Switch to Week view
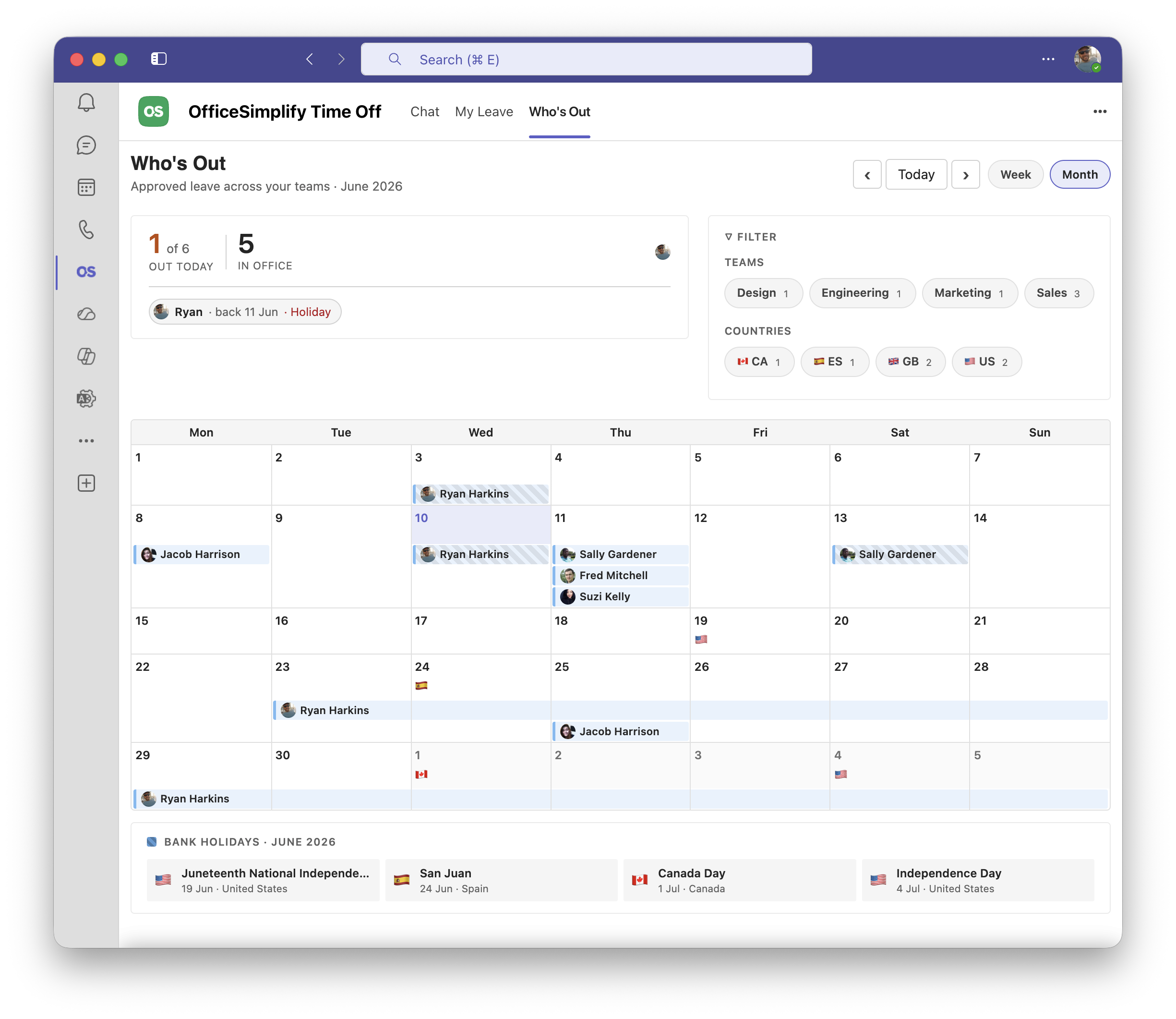The image size is (1176, 1019). point(1015,175)
